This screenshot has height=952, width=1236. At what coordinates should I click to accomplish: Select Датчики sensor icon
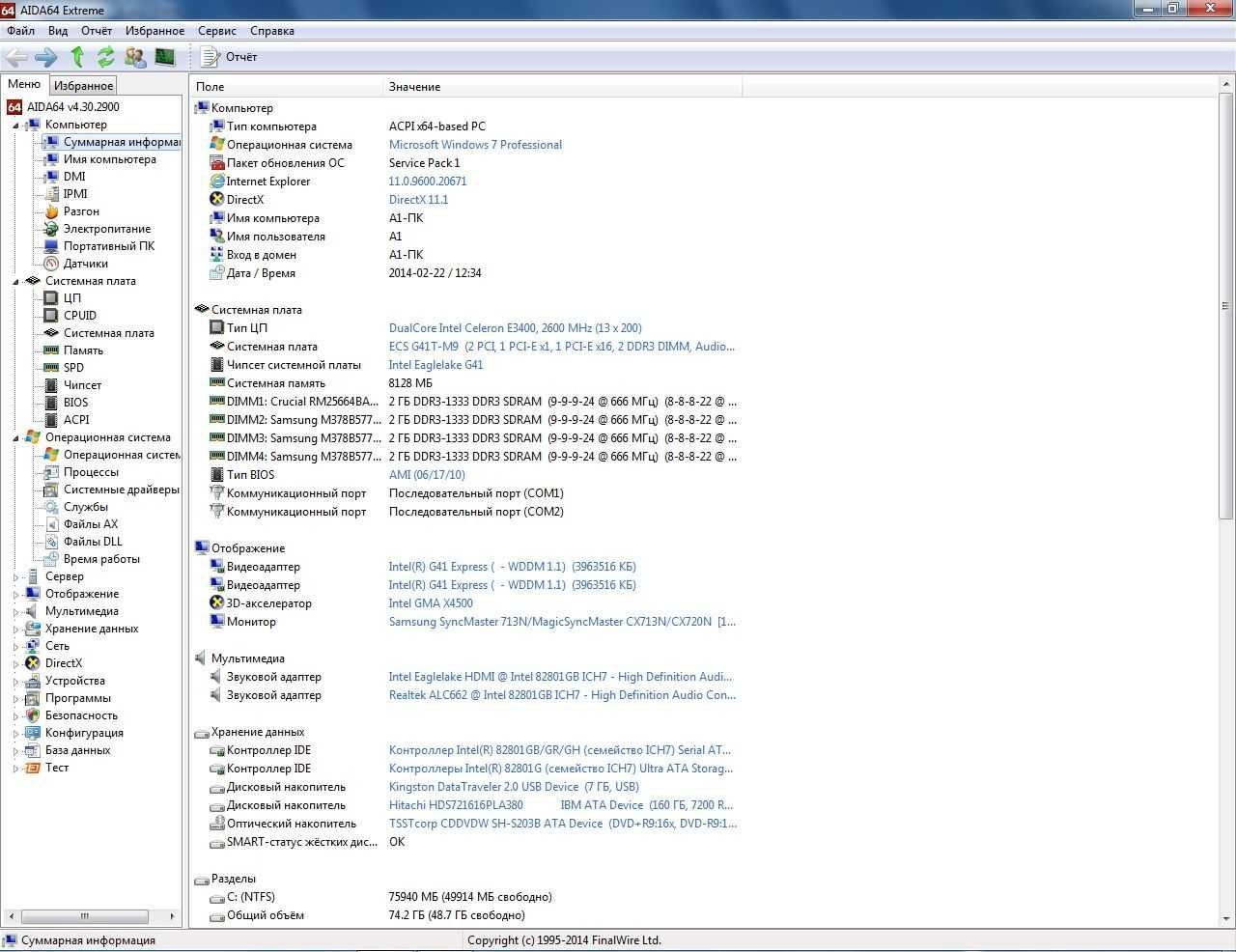51,264
